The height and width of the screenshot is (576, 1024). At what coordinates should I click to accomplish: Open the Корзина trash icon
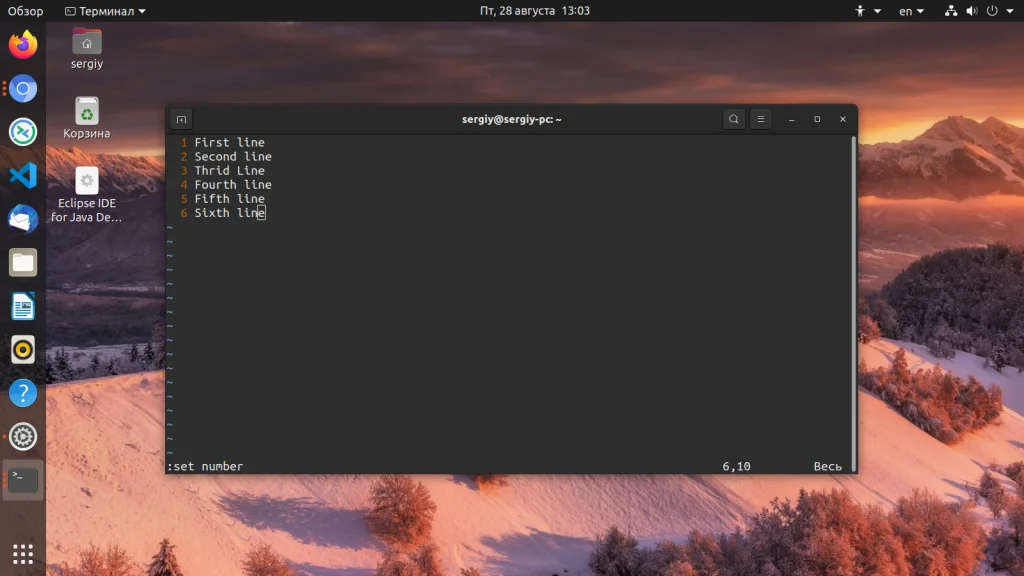coord(87,118)
